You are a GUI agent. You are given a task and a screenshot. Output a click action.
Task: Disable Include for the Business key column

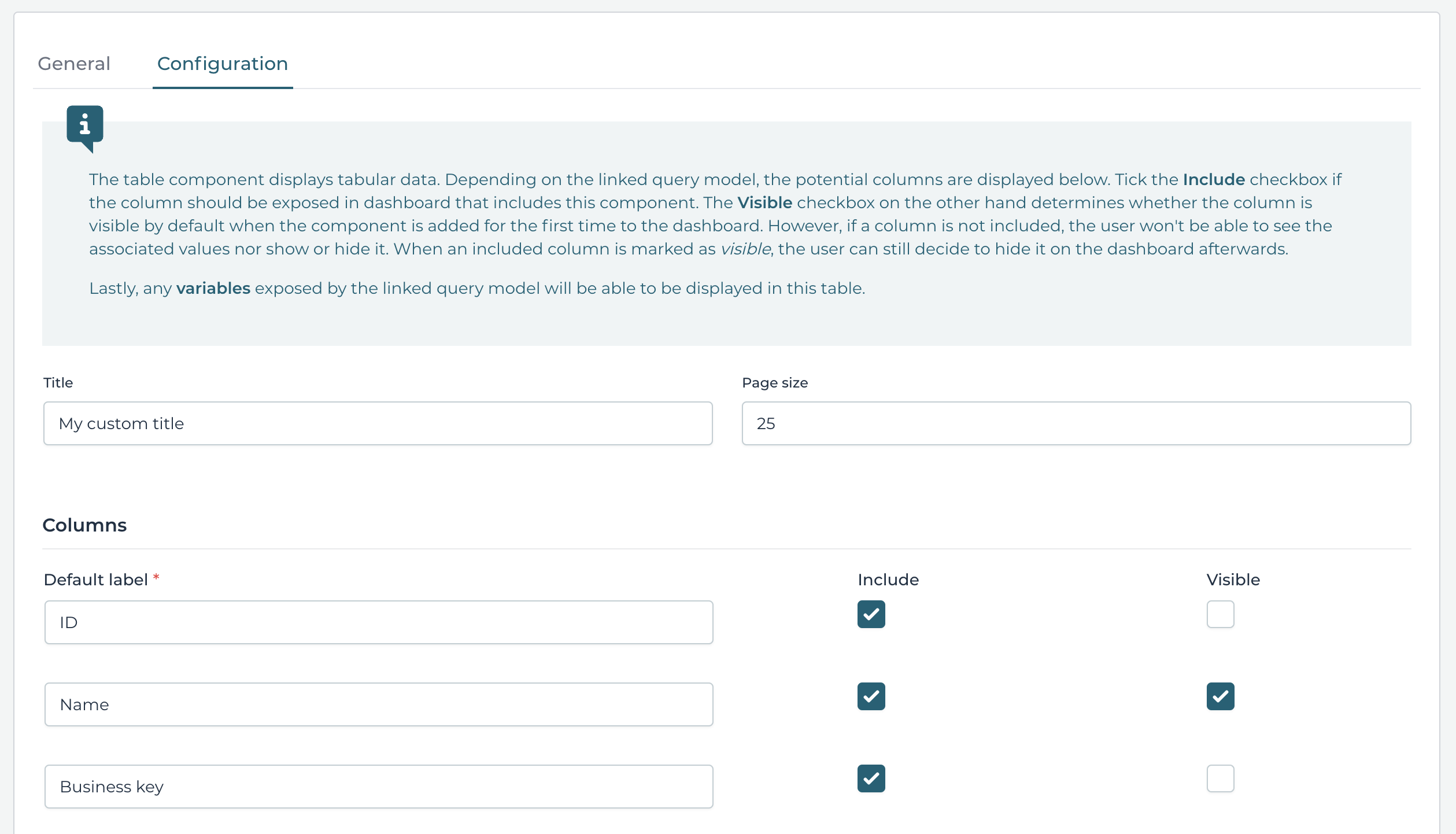click(871, 779)
